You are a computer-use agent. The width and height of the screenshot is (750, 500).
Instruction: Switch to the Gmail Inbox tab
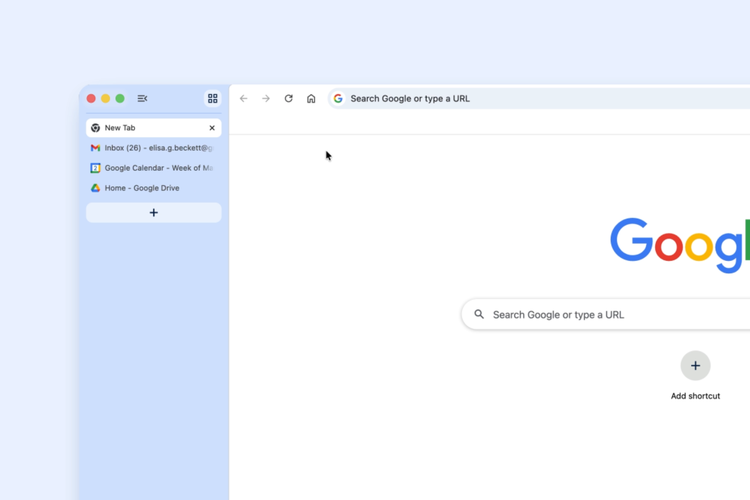coord(154,148)
